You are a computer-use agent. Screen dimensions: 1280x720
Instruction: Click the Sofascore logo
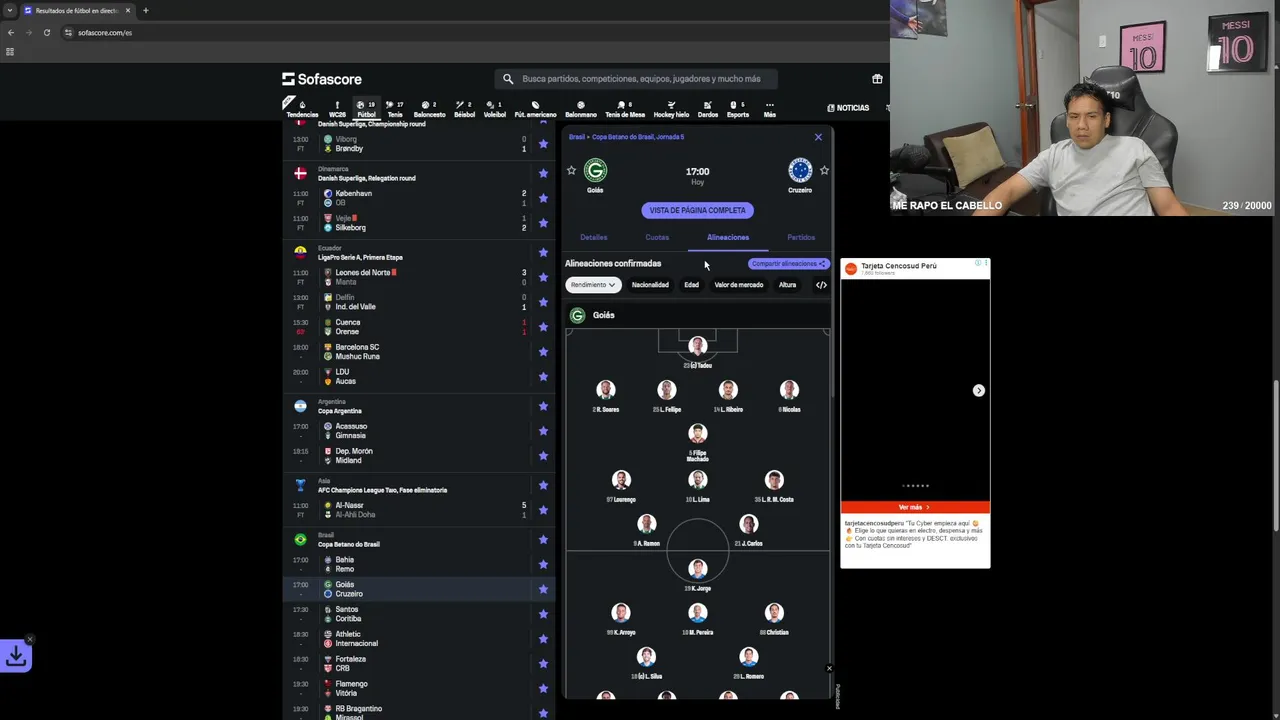pos(322,79)
